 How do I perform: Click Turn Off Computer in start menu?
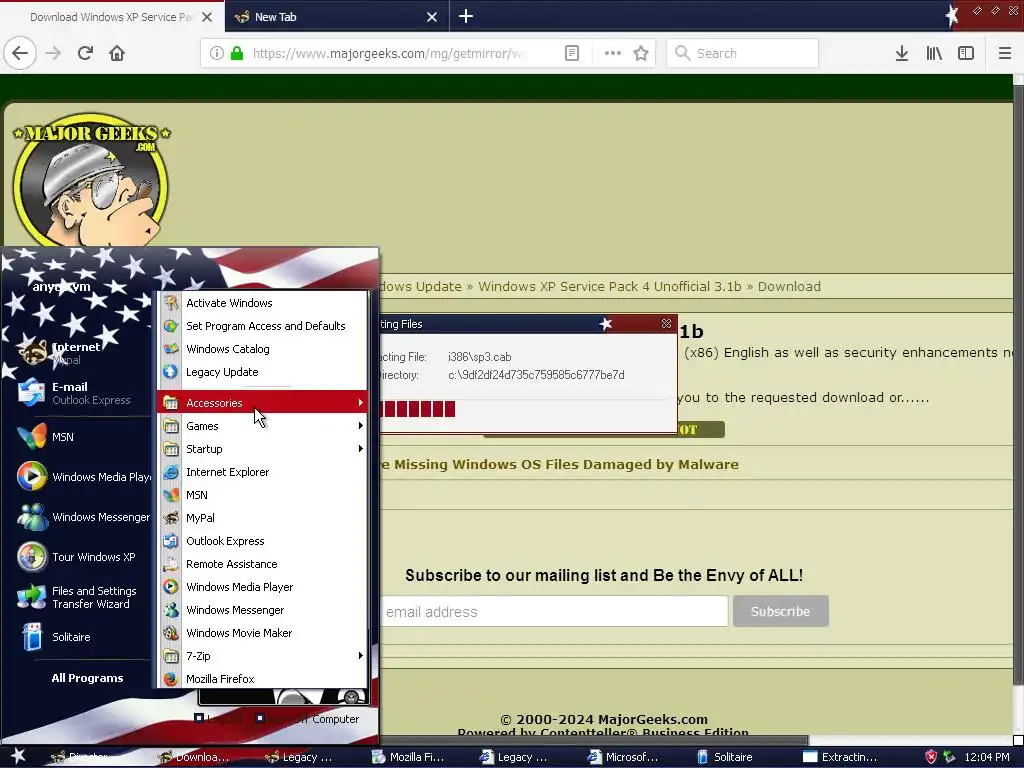tap(307, 719)
